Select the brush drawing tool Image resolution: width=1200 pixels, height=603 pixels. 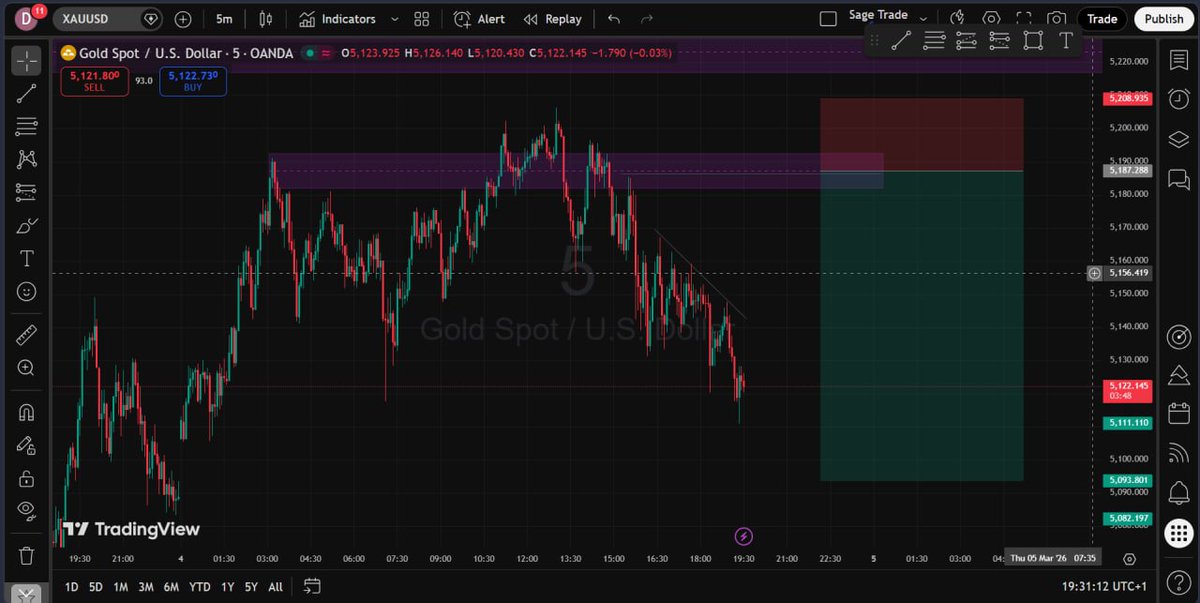(x=27, y=226)
